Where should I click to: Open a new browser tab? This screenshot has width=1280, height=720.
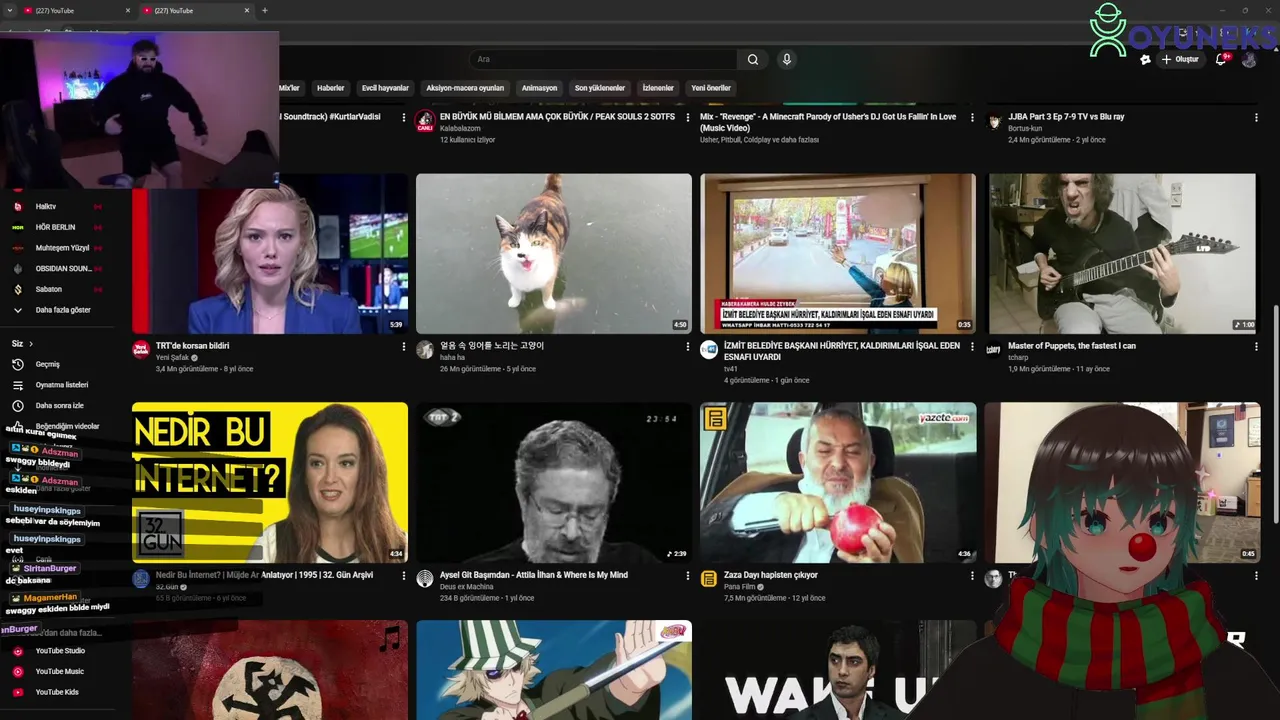tap(265, 11)
